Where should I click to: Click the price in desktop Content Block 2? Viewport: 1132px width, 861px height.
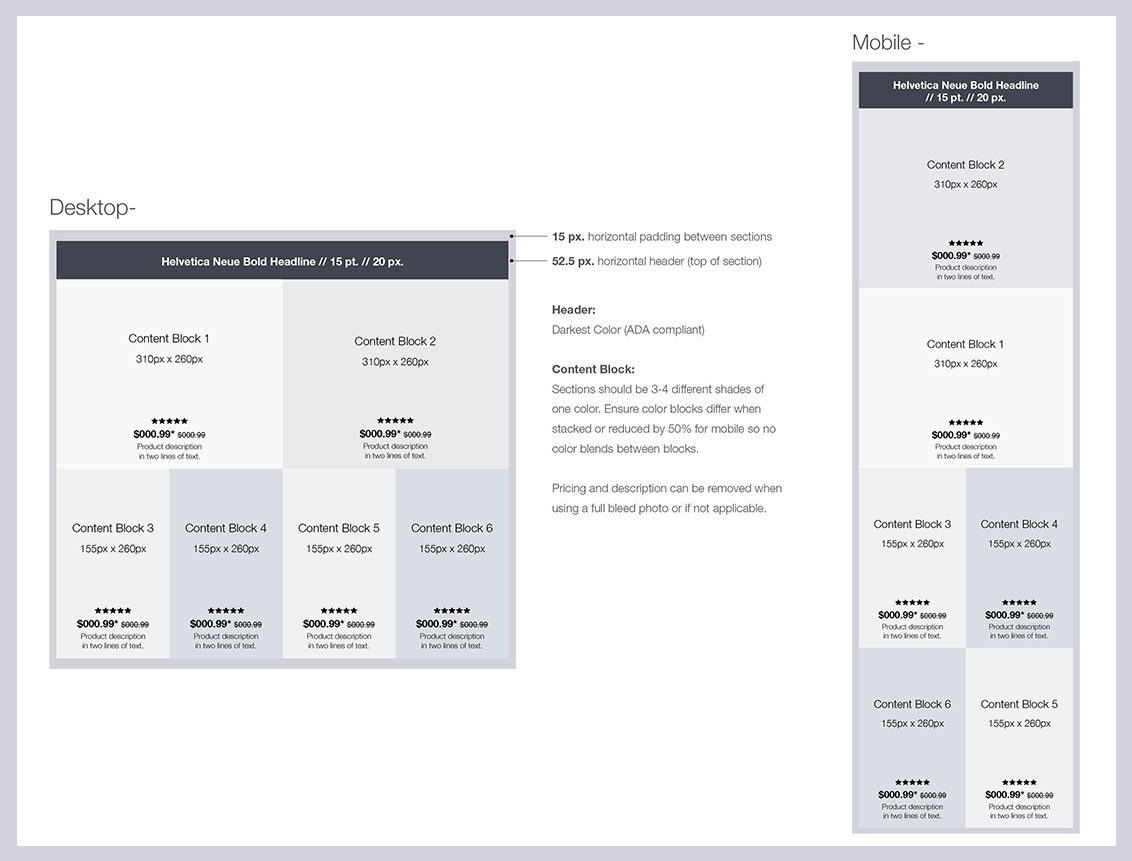click(x=395, y=434)
